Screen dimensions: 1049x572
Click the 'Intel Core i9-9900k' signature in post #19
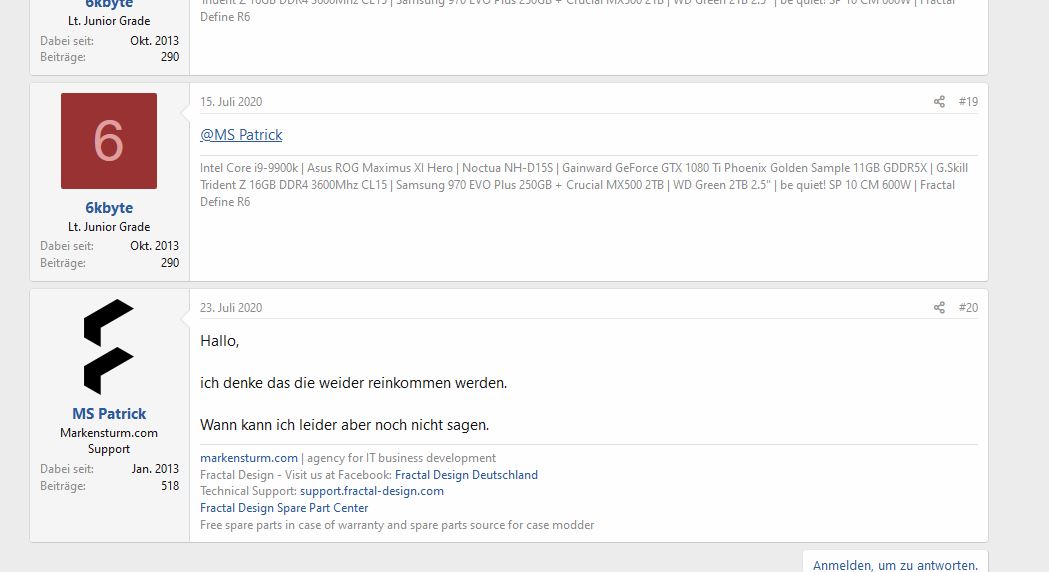pyautogui.click(x=584, y=185)
